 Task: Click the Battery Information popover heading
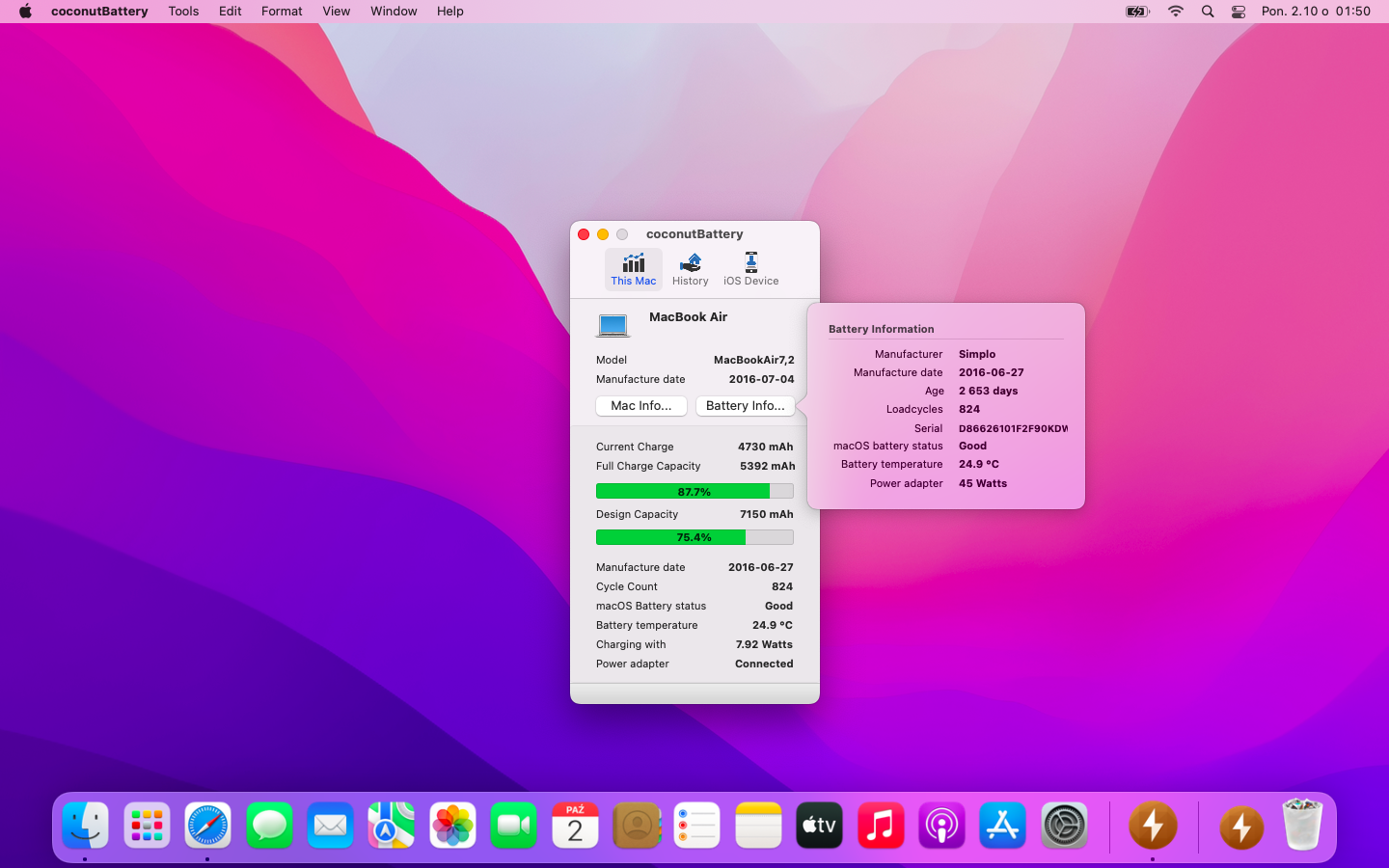(x=881, y=329)
